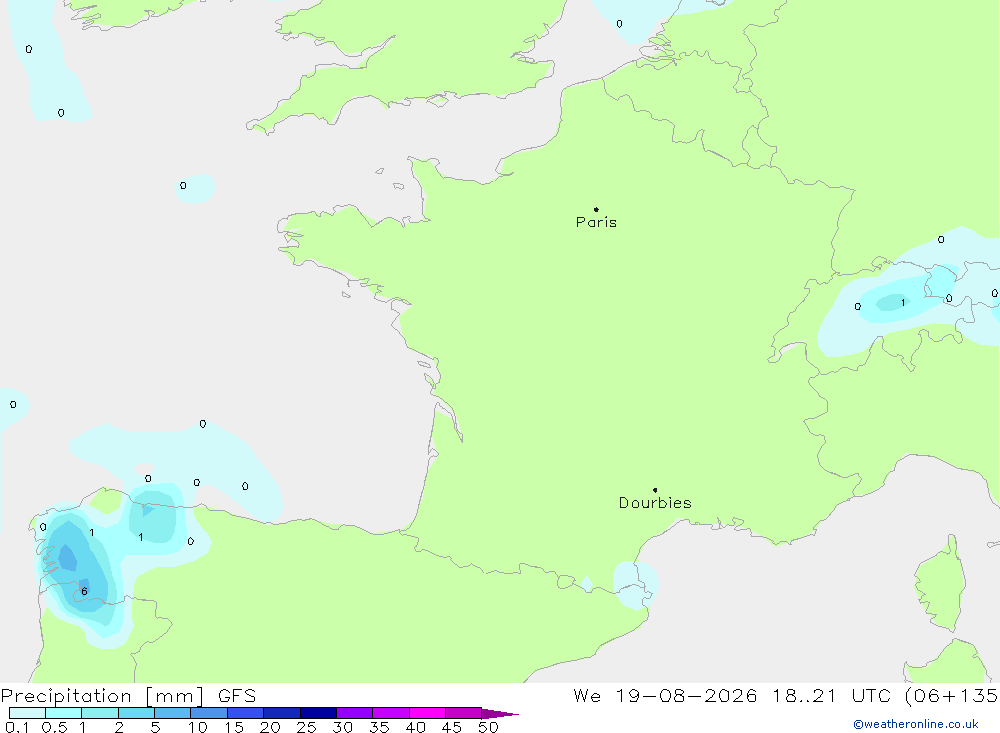Click the legend label 25
This screenshot has height=733, width=1000.
tap(306, 727)
